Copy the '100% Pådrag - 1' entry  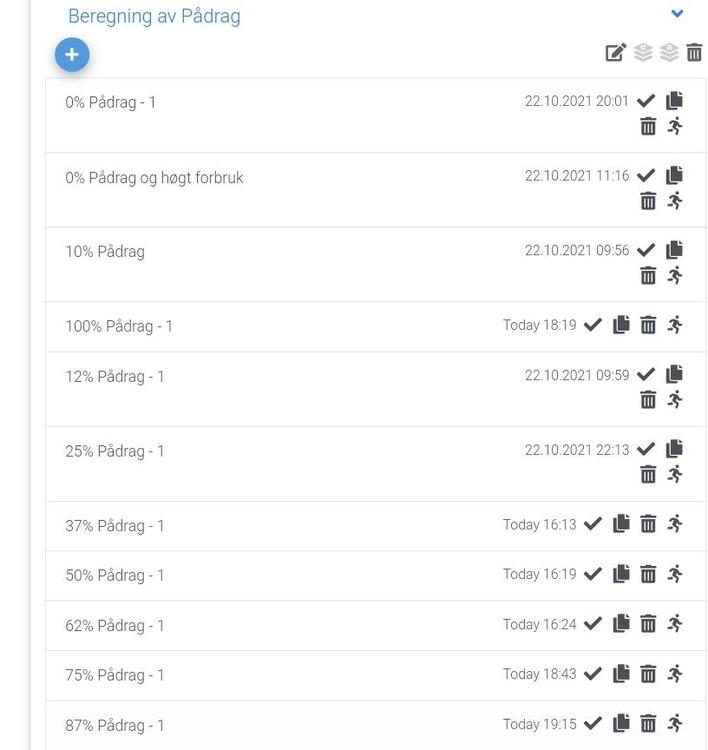[x=621, y=325]
